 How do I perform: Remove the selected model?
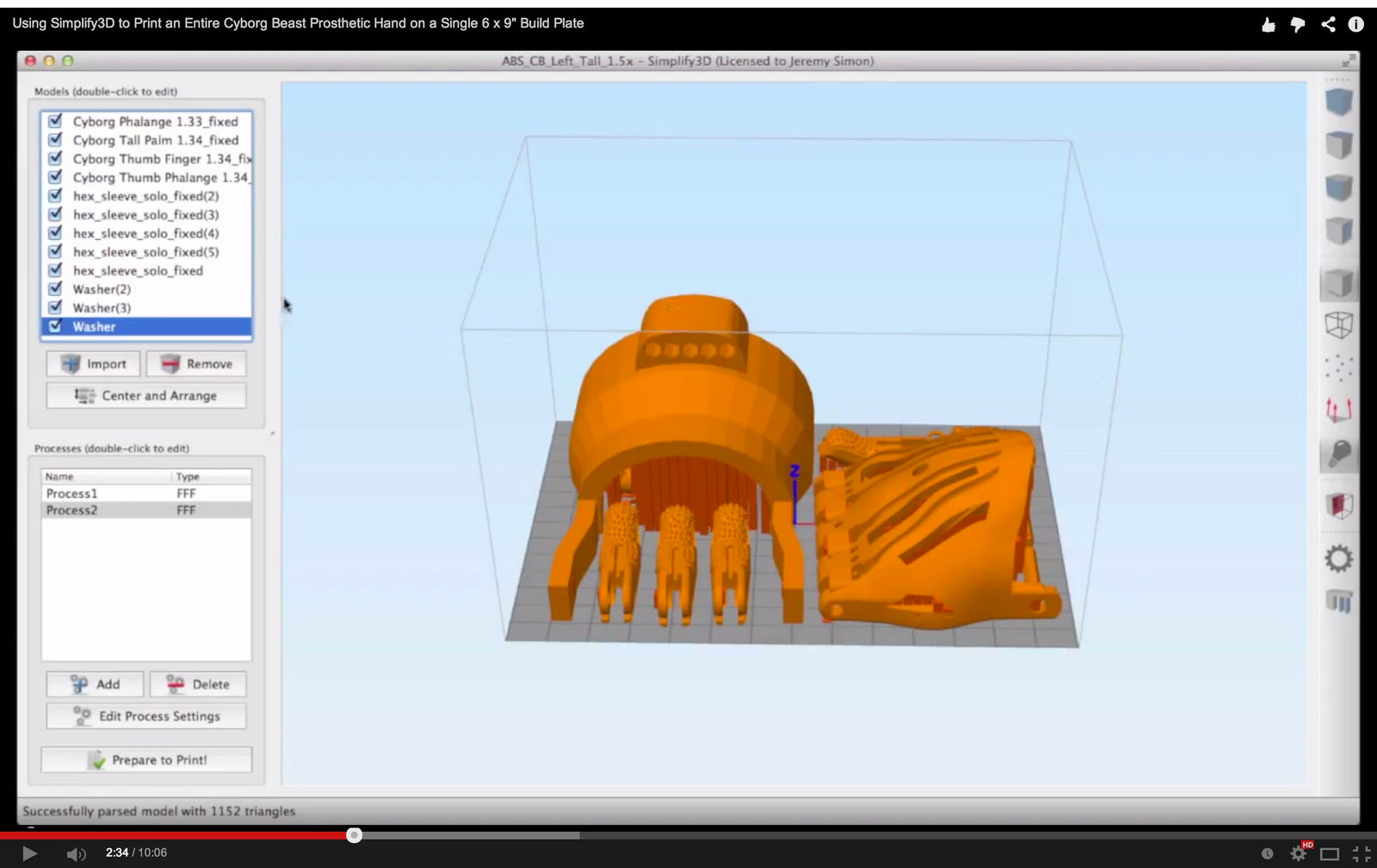point(196,364)
